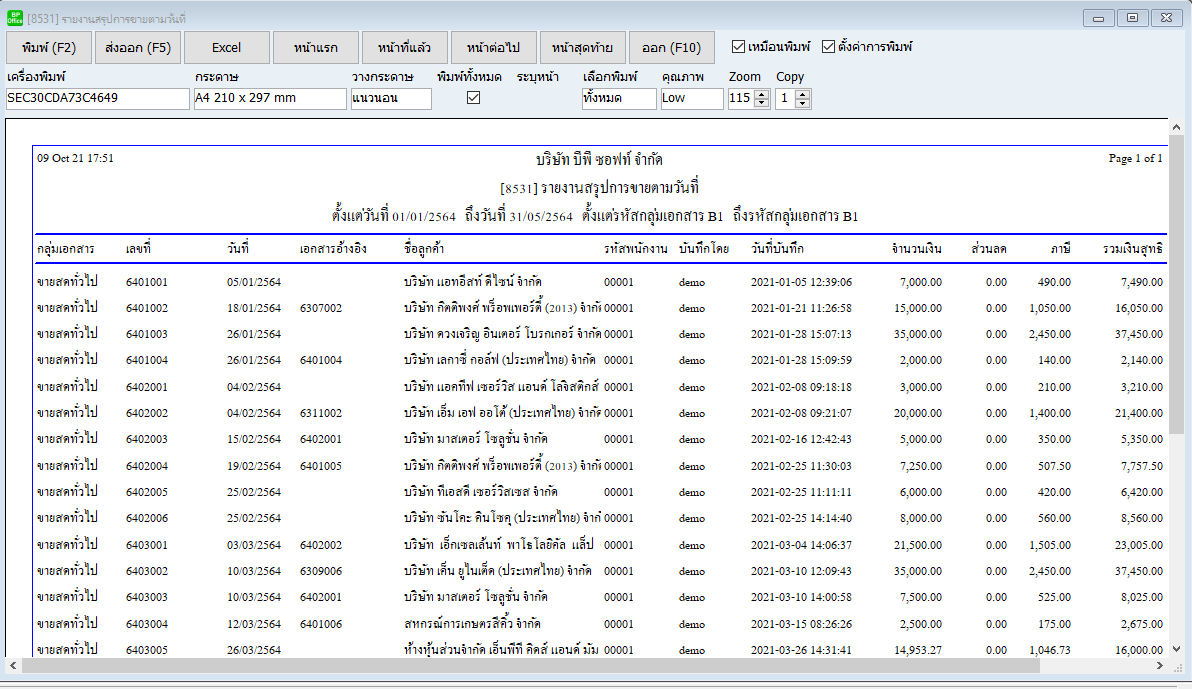Click the ภาษี column header

(x=1060, y=249)
